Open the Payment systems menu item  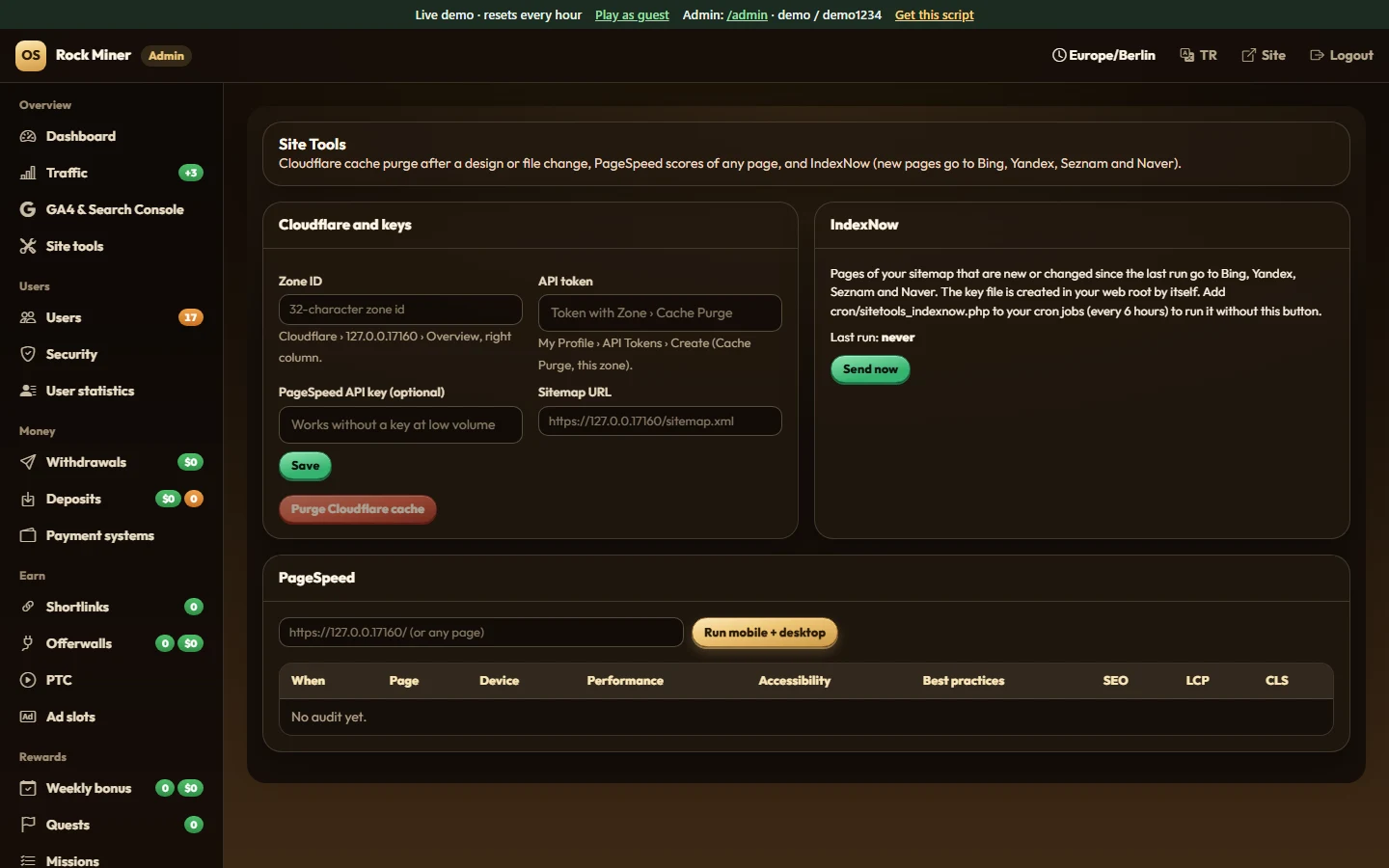tap(112, 535)
